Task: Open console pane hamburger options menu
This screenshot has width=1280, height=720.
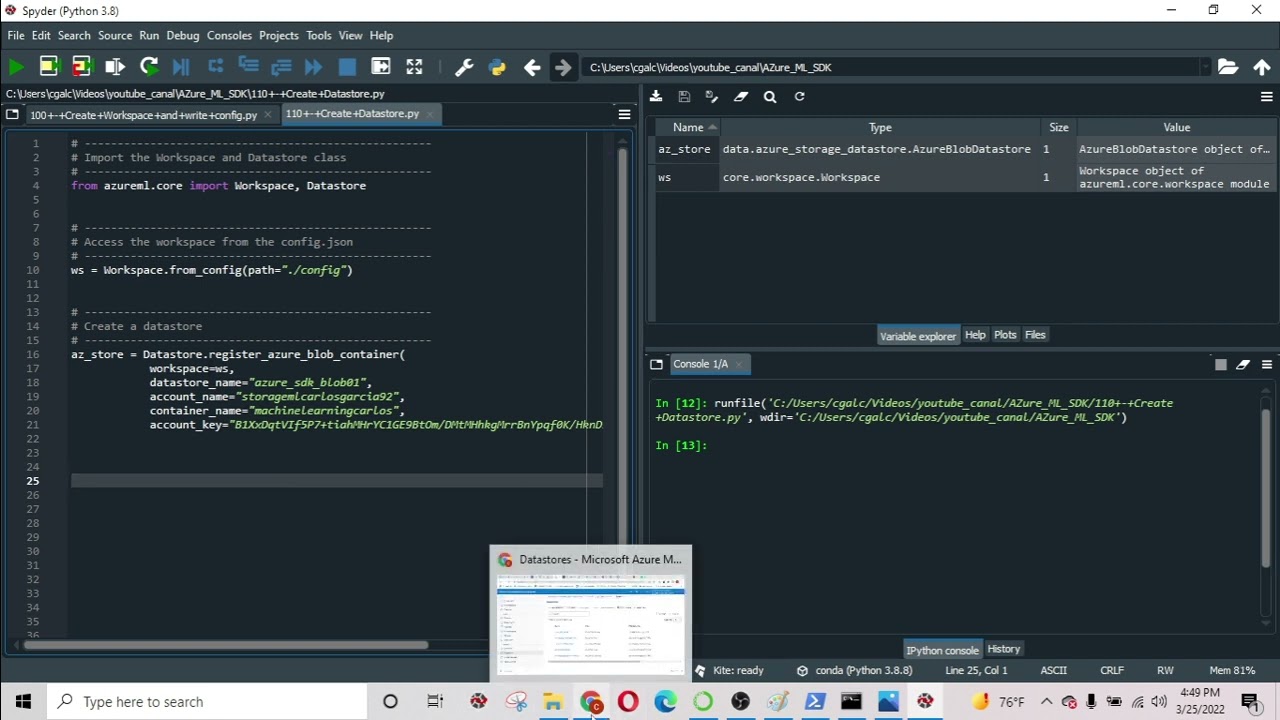Action: click(x=1266, y=364)
